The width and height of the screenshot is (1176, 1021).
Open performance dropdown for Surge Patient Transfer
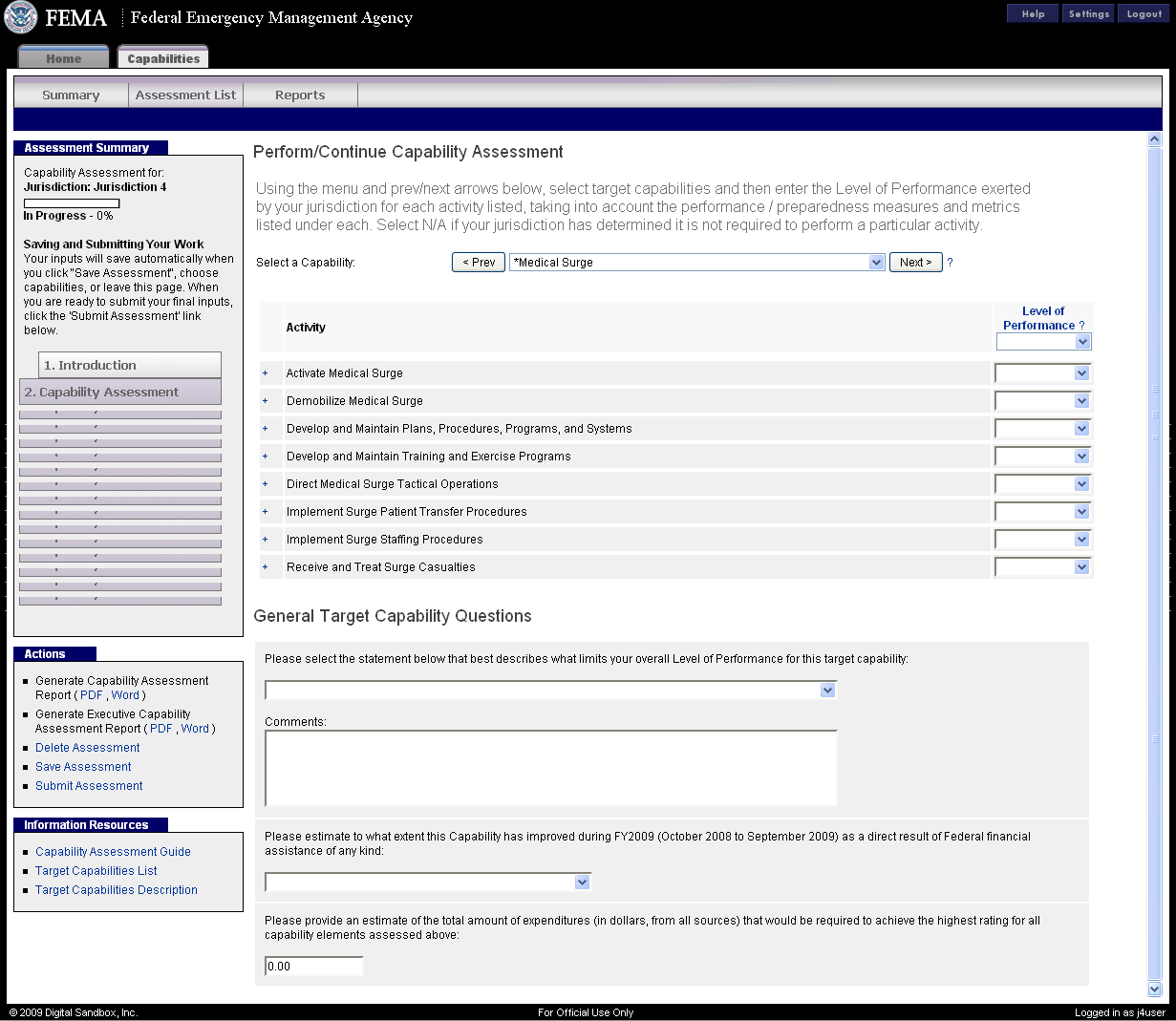click(x=1042, y=512)
